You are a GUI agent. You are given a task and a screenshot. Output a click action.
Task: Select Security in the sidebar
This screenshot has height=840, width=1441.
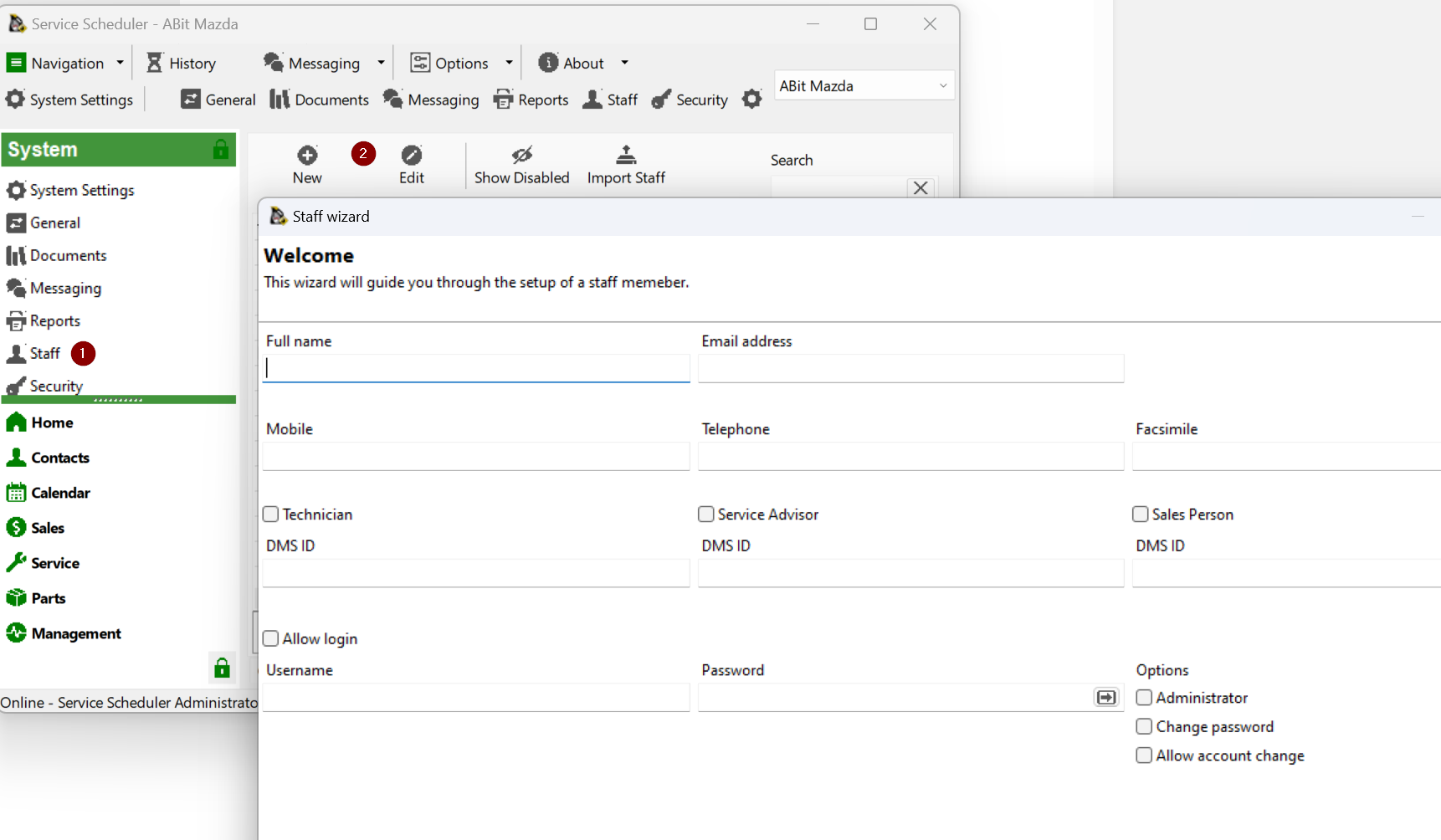pyautogui.click(x=44, y=386)
